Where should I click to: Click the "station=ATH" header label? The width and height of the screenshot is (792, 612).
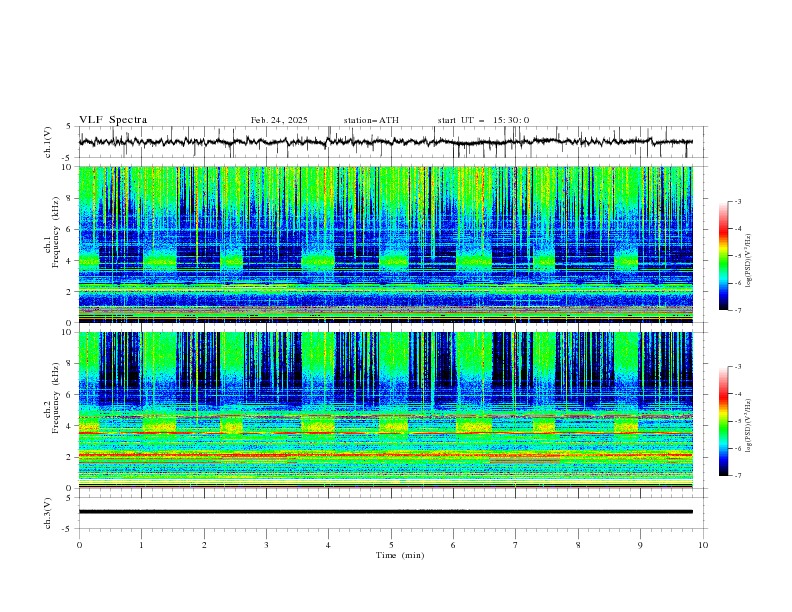pos(371,120)
